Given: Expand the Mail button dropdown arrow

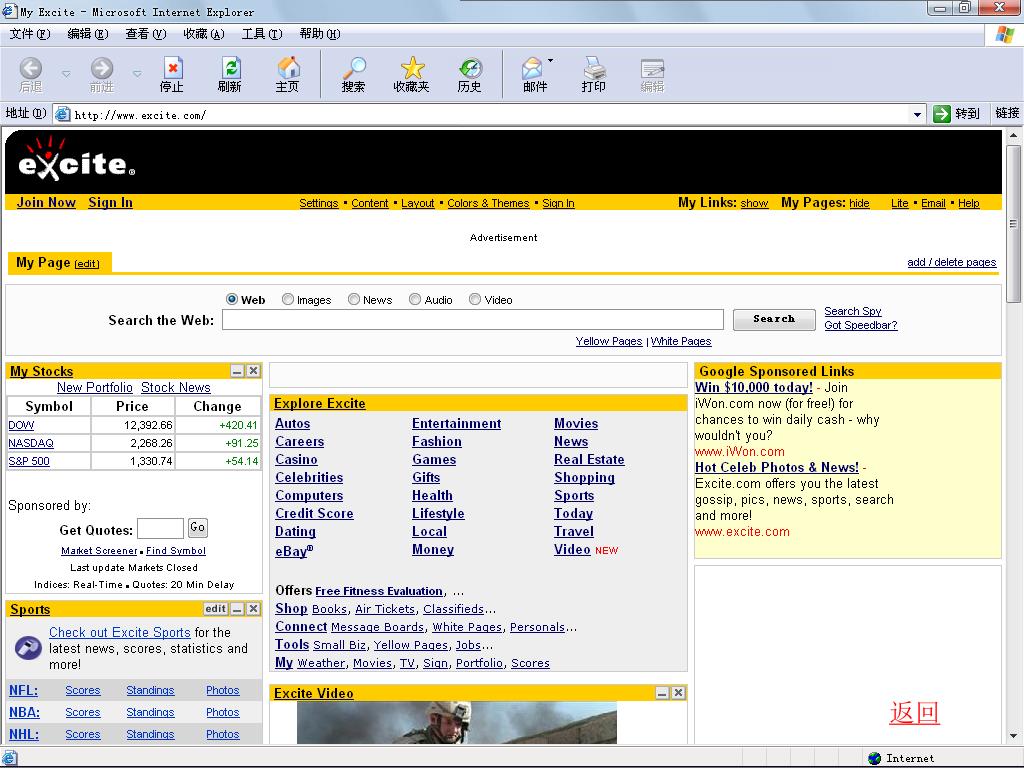Looking at the screenshot, I should point(551,61).
